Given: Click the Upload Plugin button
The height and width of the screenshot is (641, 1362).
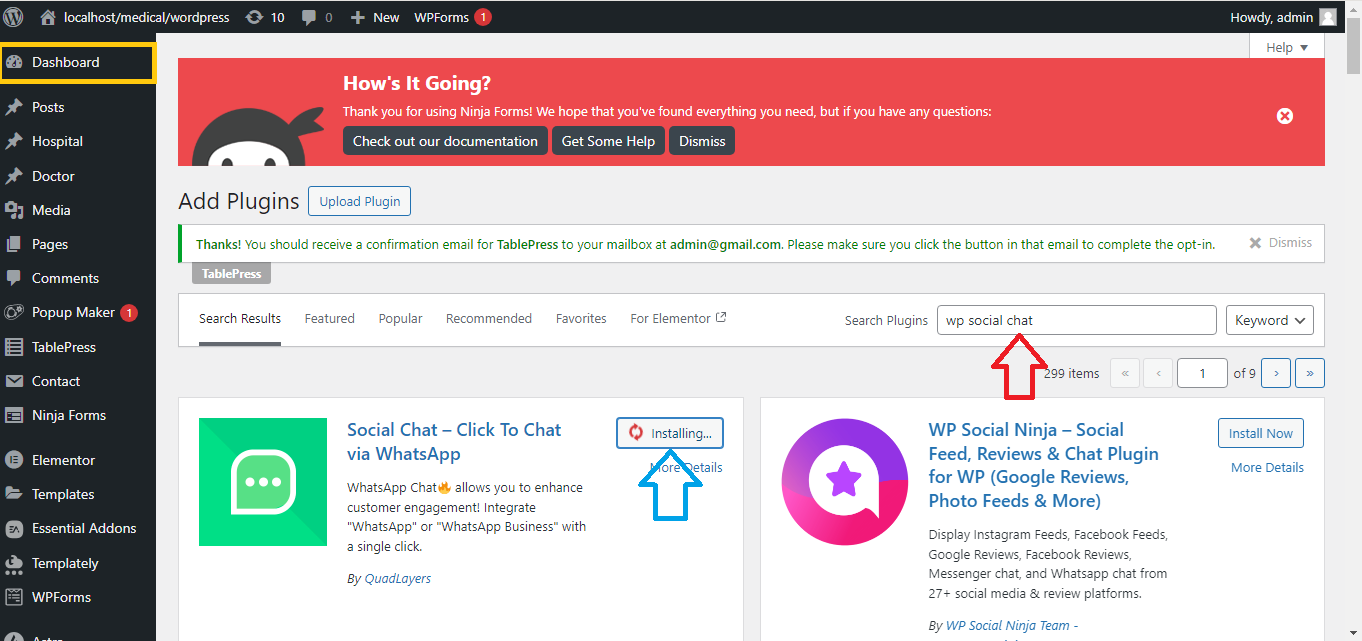Looking at the screenshot, I should coord(359,201).
